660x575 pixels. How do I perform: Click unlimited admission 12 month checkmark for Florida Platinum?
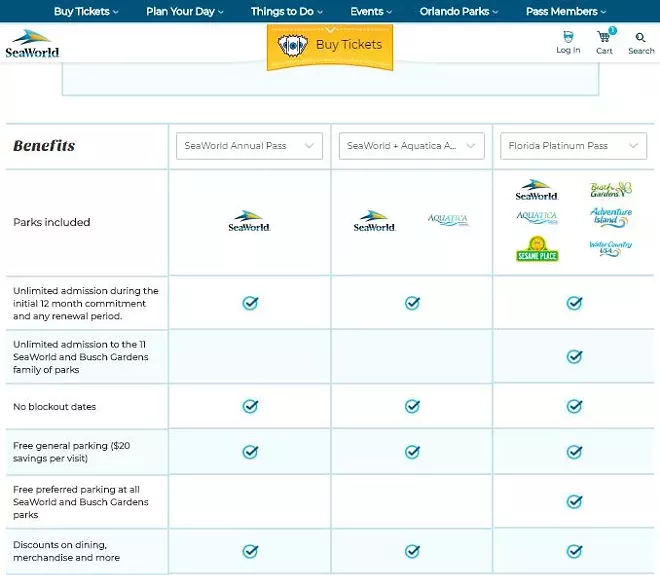click(574, 303)
